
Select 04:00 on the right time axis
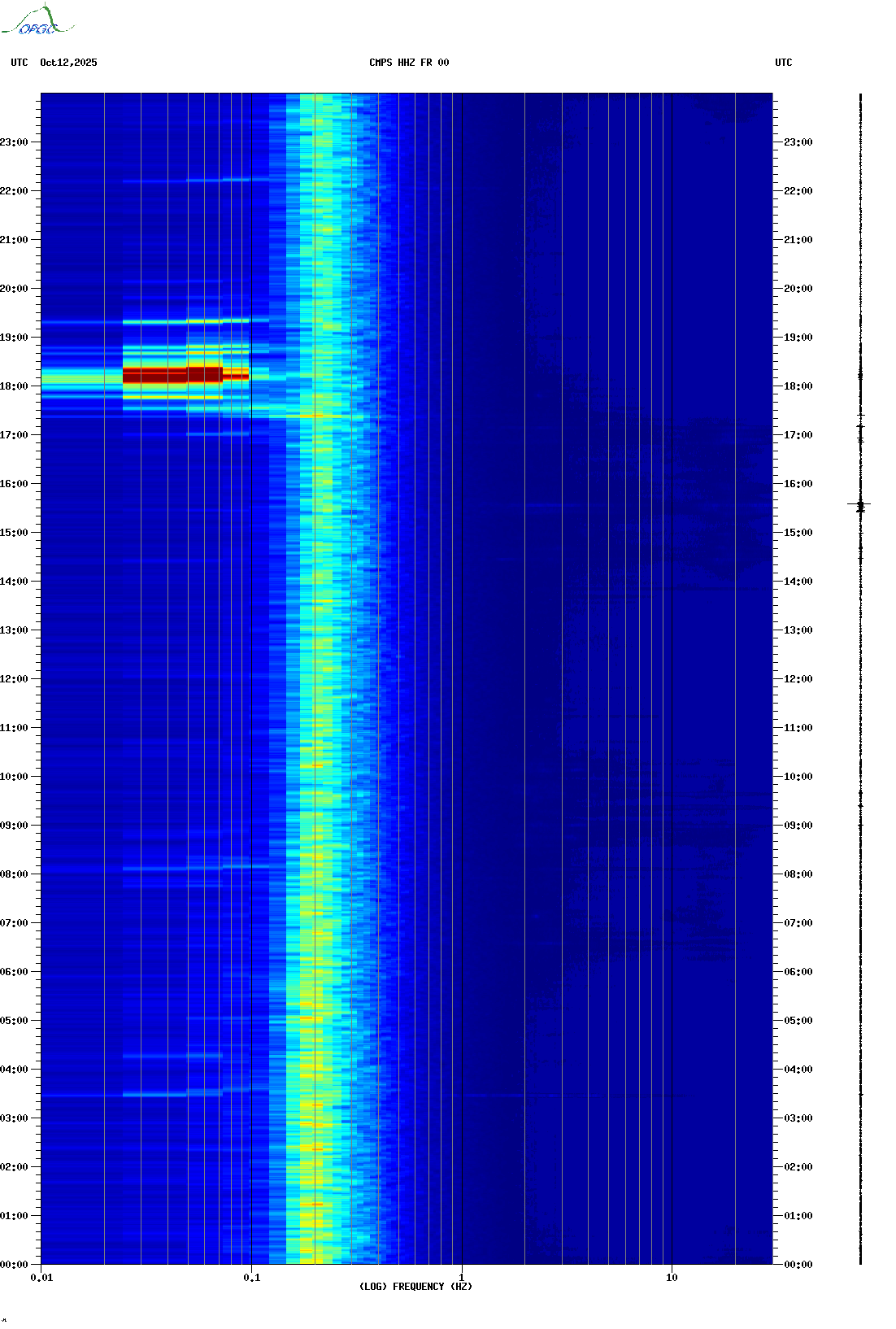pyautogui.click(x=798, y=1070)
